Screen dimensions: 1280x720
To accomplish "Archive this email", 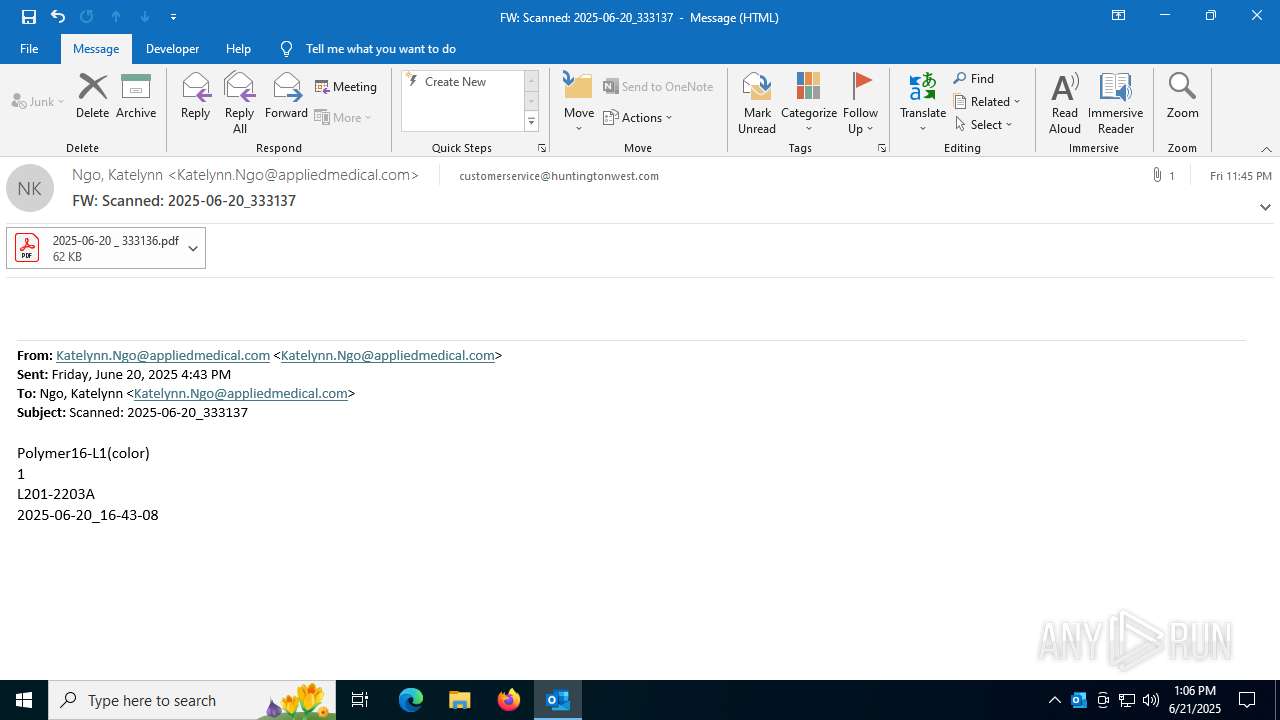I will click(136, 96).
